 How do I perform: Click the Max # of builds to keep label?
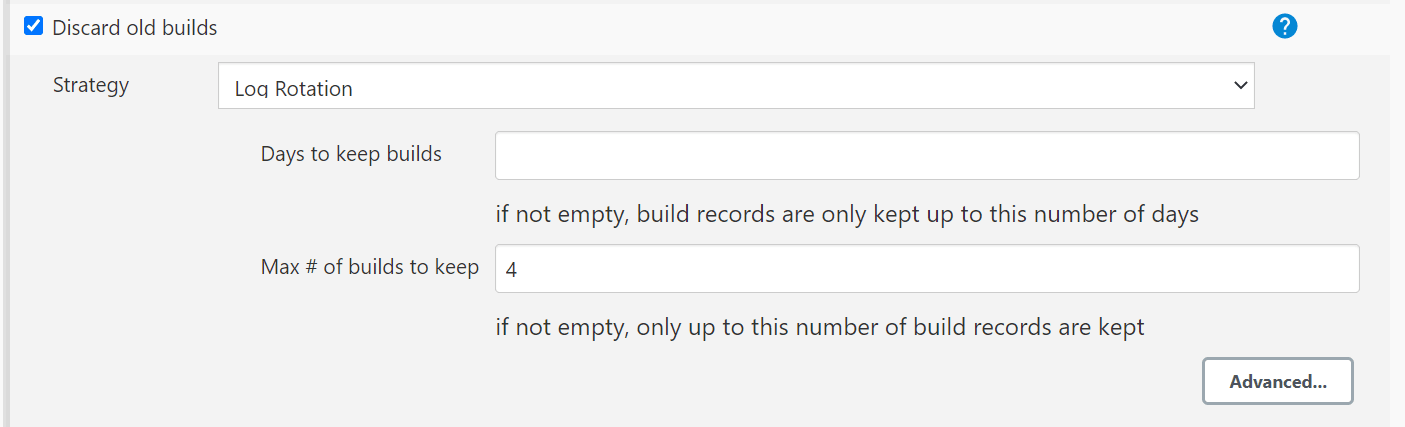point(369,267)
